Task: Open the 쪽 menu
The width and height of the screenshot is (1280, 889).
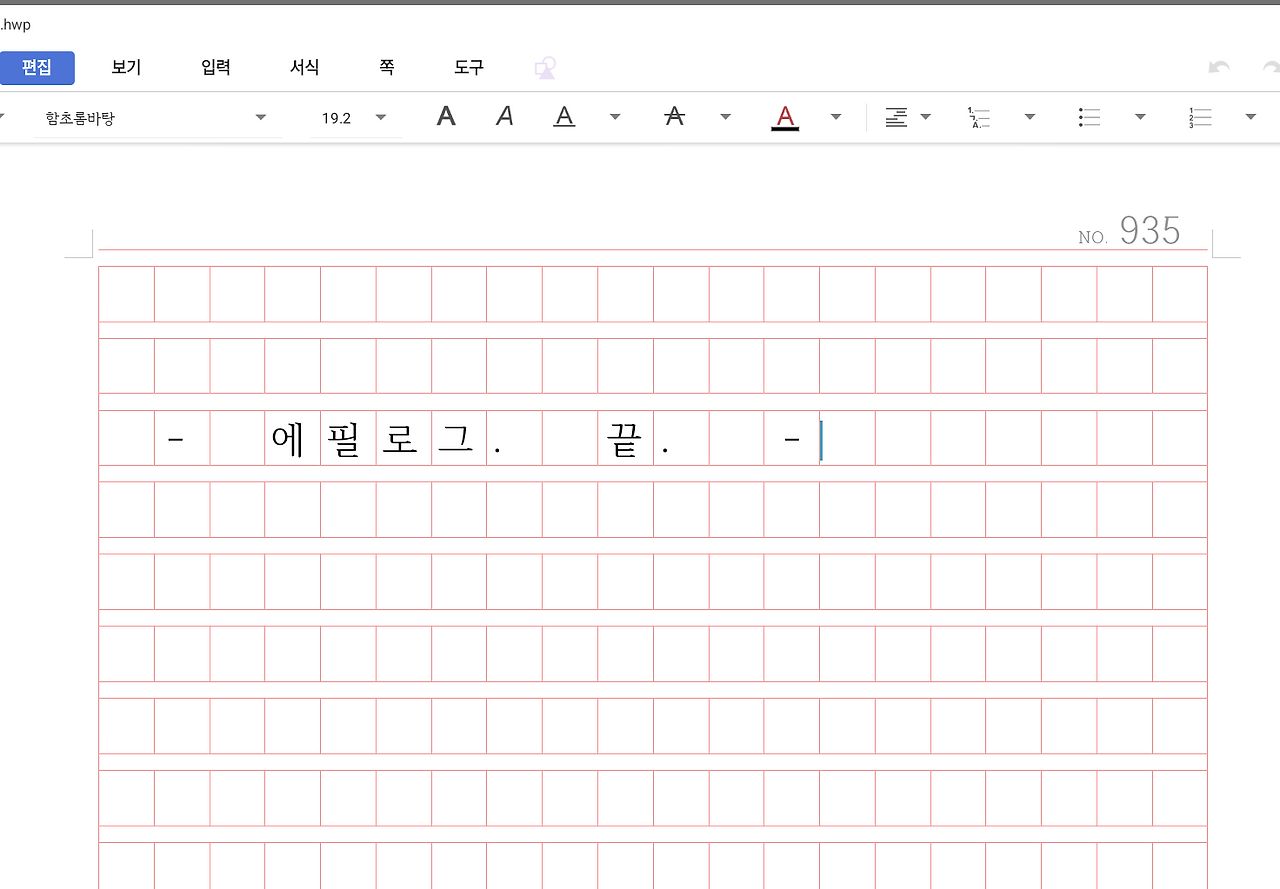Action: [x=387, y=68]
